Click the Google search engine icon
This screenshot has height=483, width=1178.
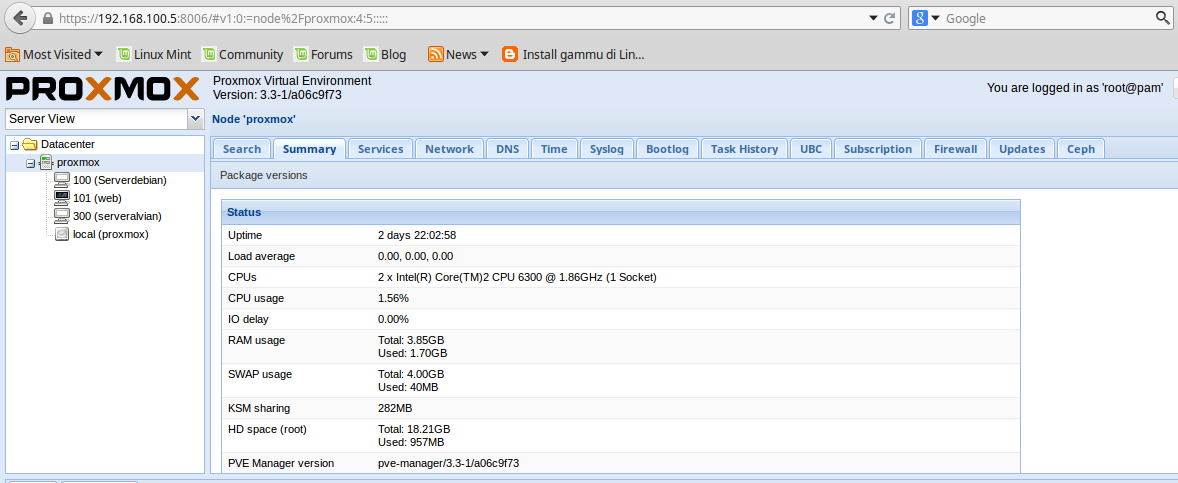click(x=920, y=18)
